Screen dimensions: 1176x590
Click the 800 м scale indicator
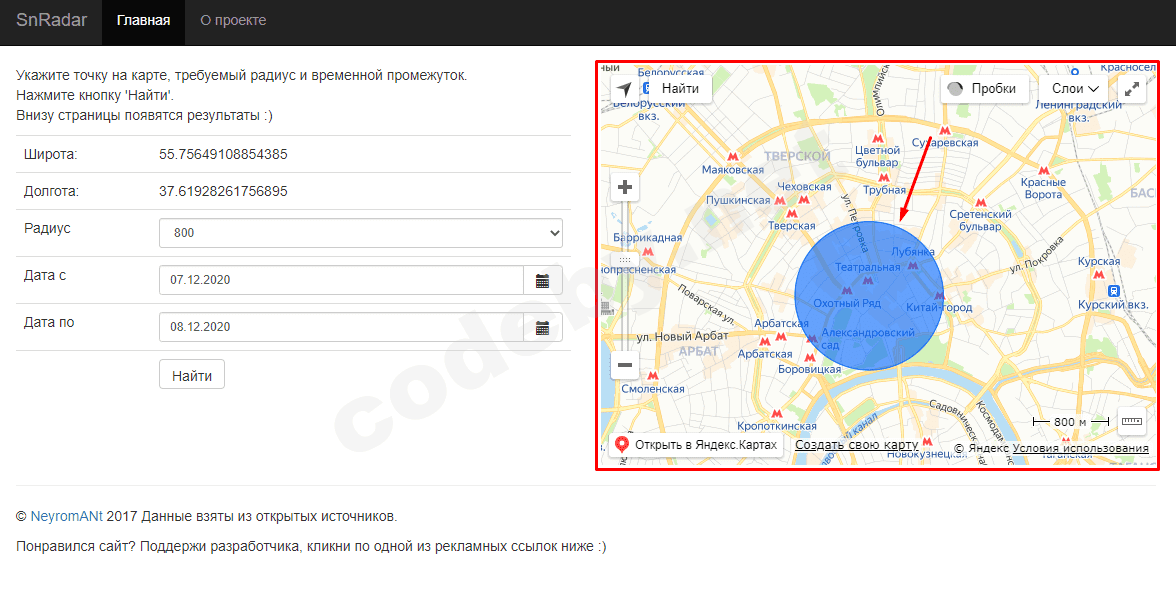click(x=1070, y=422)
